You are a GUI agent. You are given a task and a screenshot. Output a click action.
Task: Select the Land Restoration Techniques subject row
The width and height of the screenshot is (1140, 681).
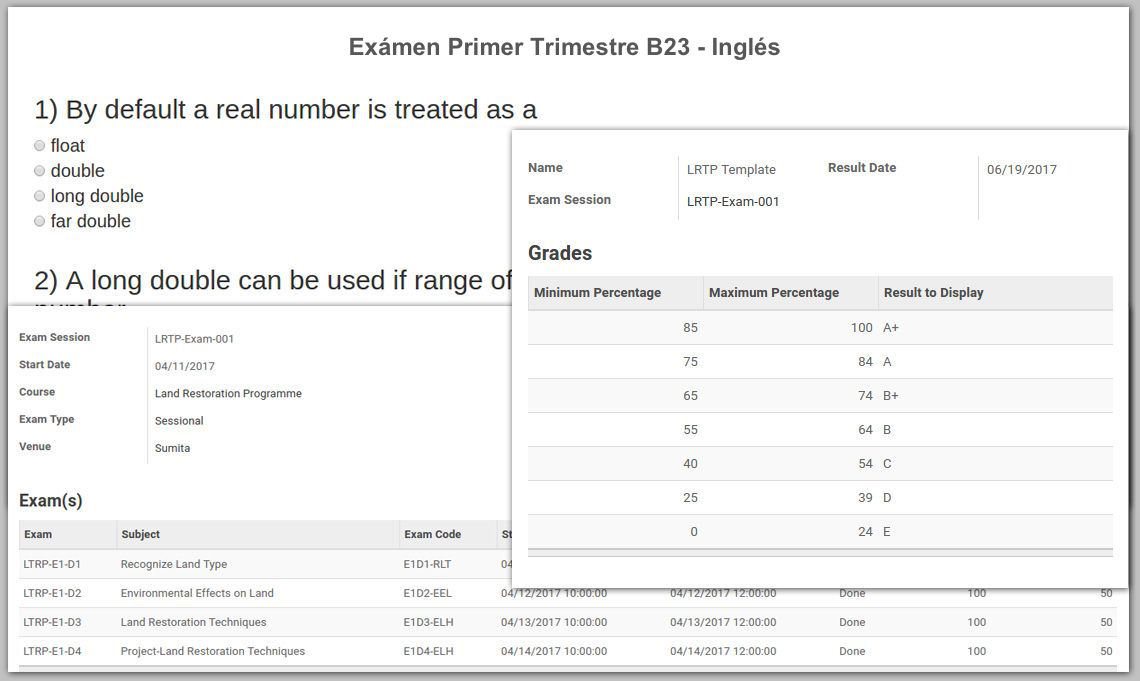(193, 622)
